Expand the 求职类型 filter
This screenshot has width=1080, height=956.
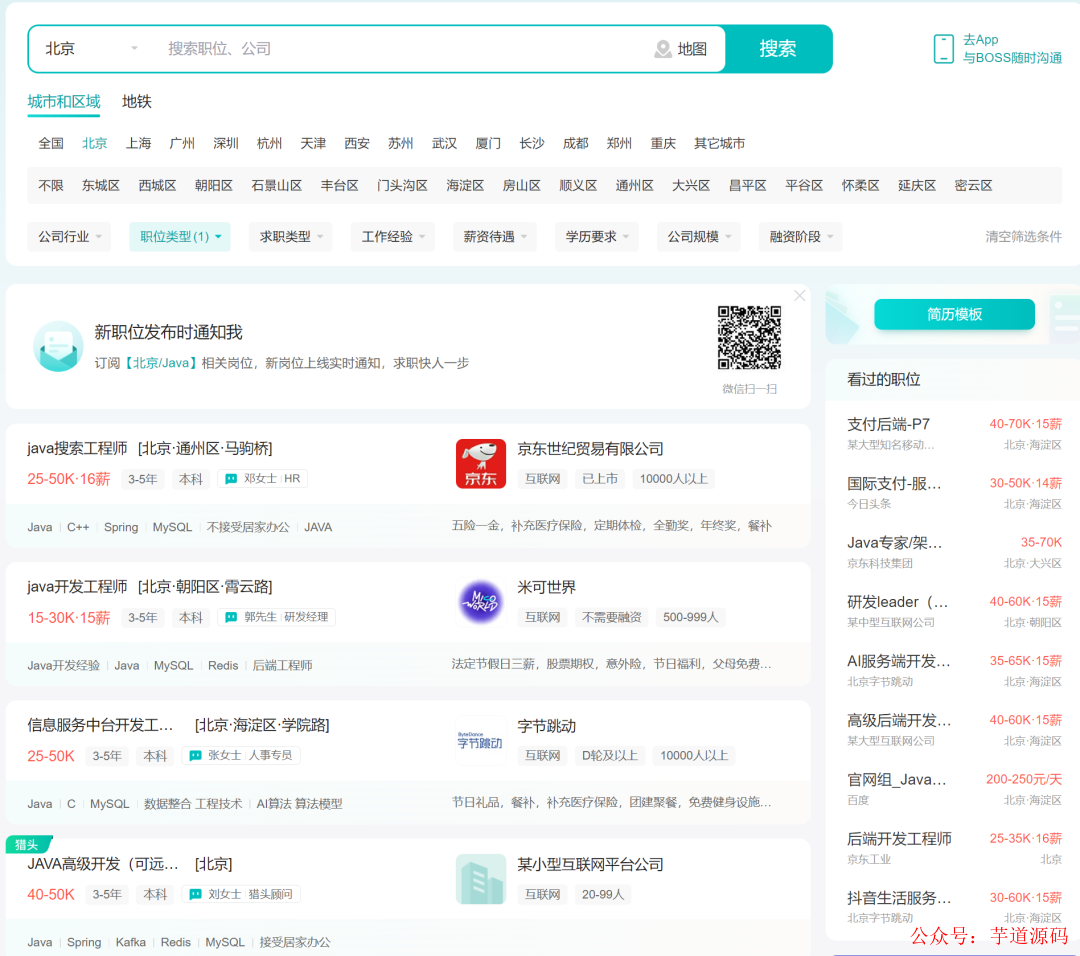pyautogui.click(x=291, y=236)
